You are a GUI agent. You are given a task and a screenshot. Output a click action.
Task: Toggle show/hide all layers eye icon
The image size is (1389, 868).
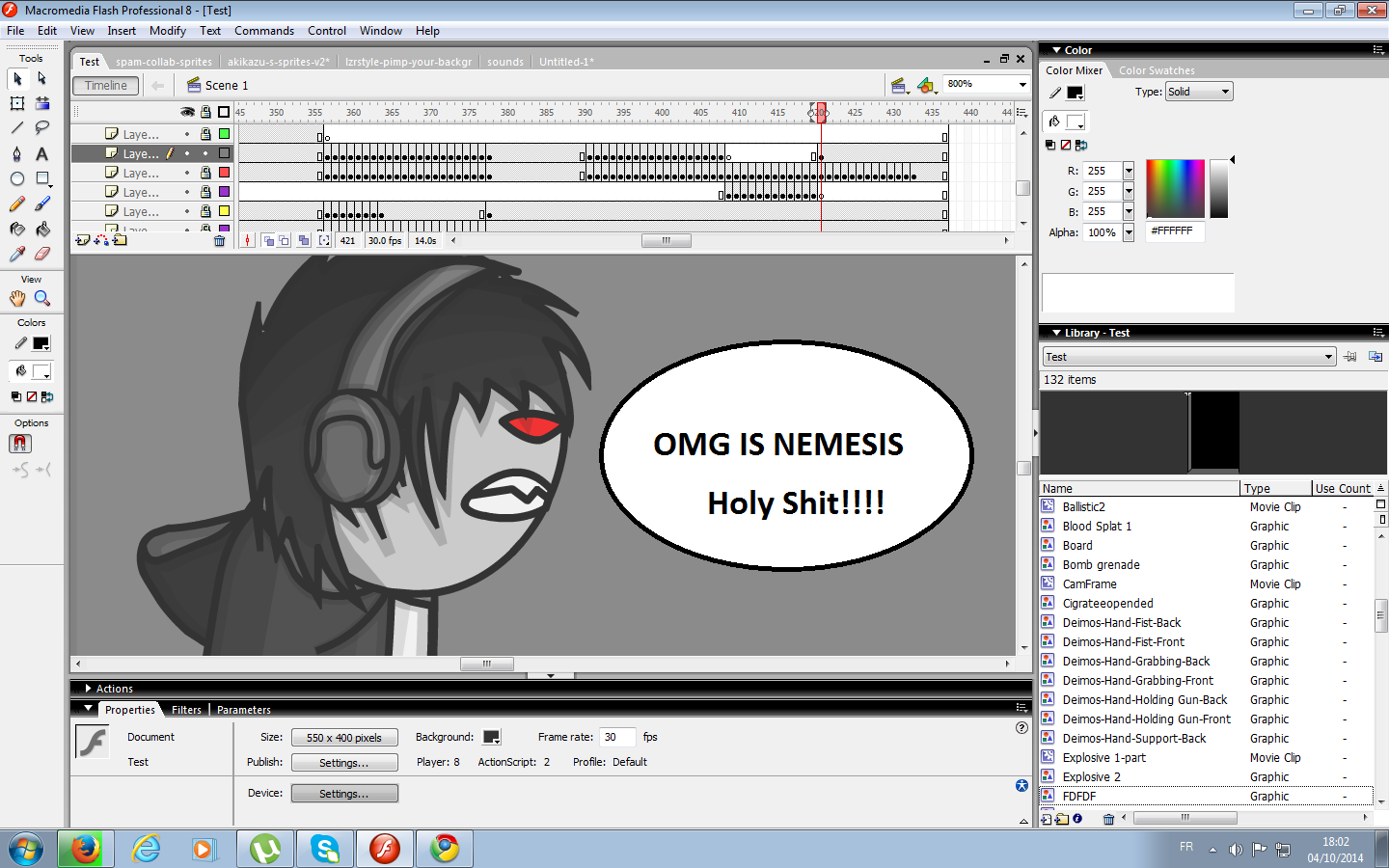[187, 112]
